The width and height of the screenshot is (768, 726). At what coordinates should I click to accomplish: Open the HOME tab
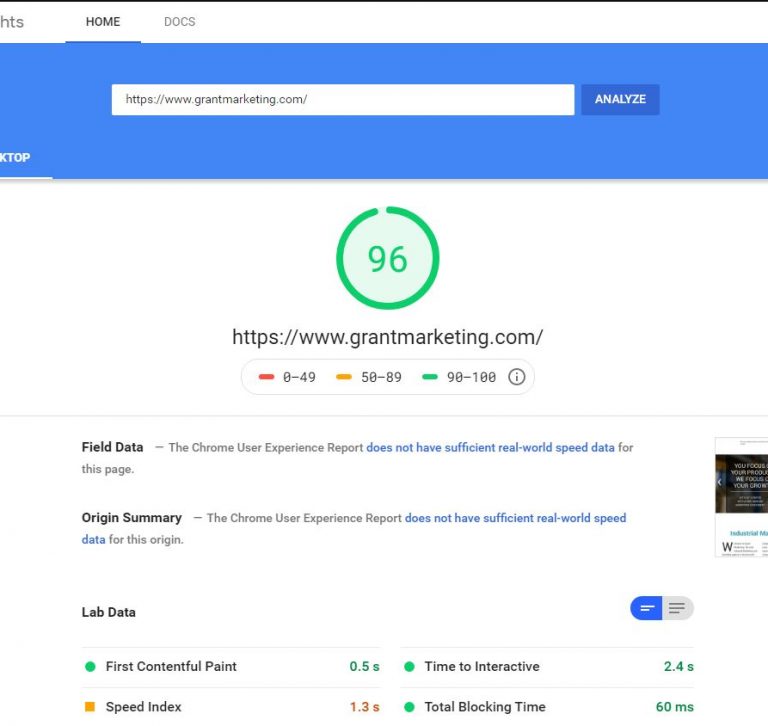coord(103,22)
